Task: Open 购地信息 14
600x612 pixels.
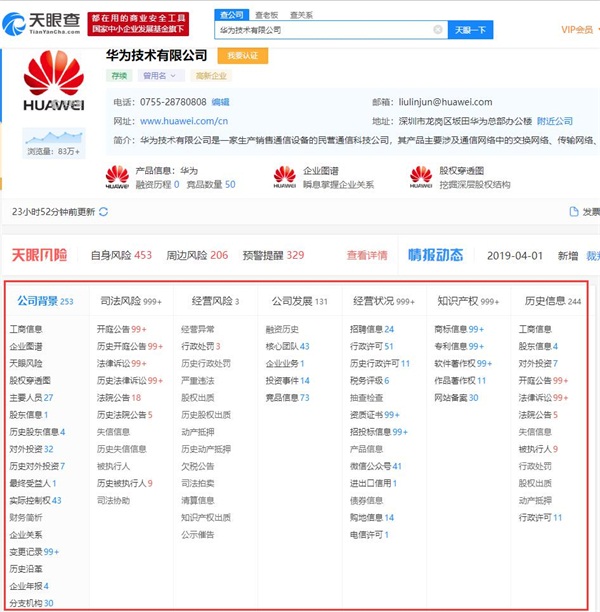Action: click(372, 518)
